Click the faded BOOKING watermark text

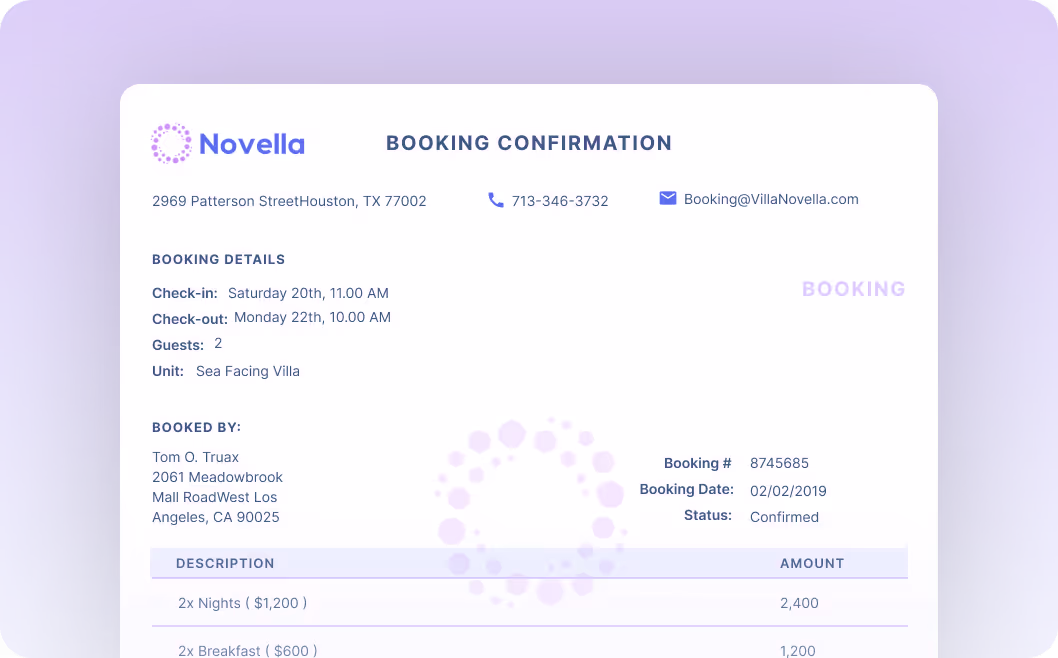[x=853, y=289]
